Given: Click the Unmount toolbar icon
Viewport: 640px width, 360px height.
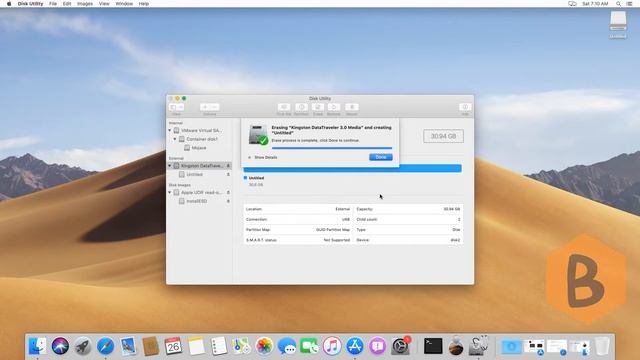Looking at the screenshot, I should (x=351, y=107).
